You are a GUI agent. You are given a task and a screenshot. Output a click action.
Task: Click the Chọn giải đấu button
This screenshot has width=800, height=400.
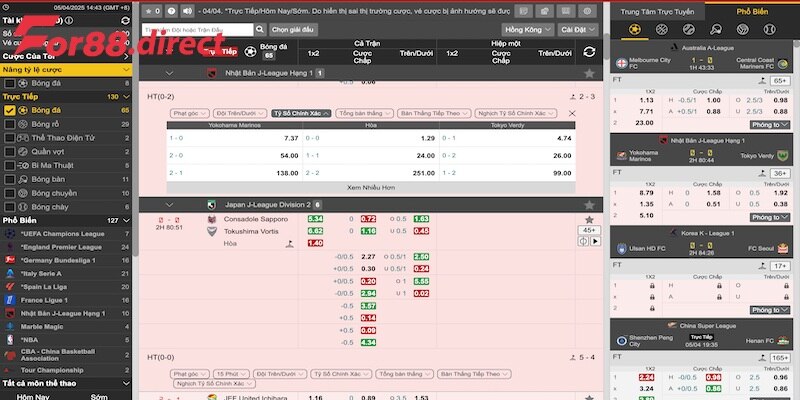click(x=294, y=30)
